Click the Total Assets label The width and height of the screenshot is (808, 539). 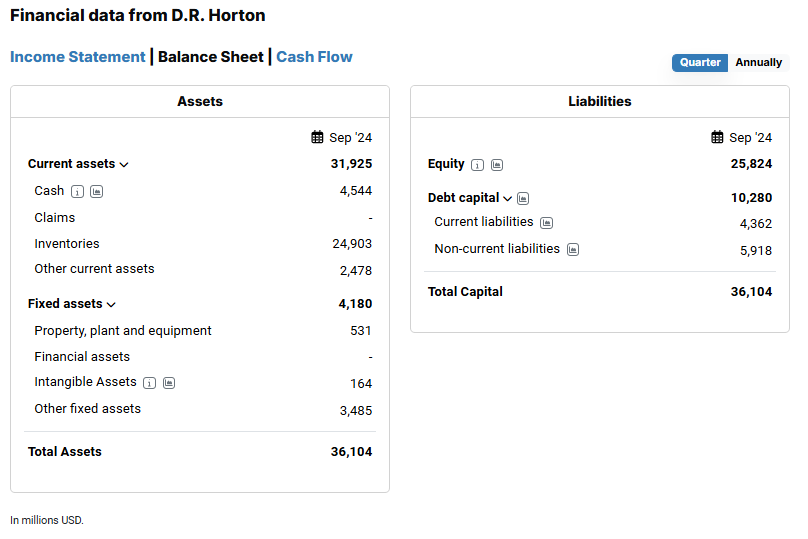click(65, 452)
